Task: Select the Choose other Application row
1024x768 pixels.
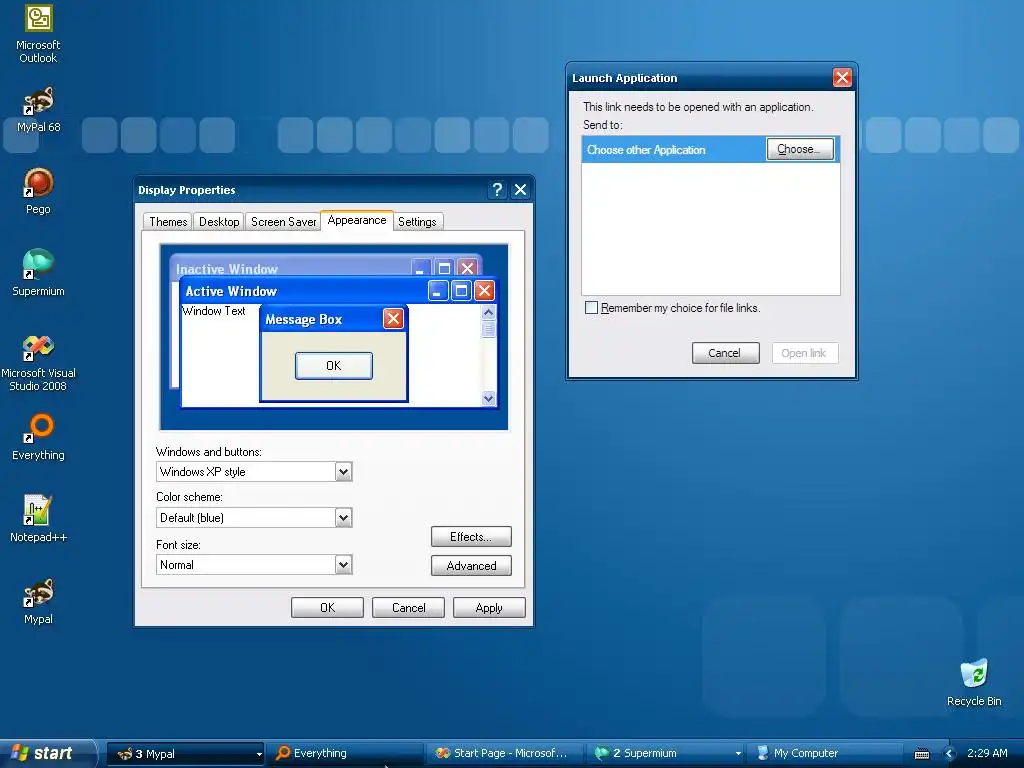Action: click(711, 150)
